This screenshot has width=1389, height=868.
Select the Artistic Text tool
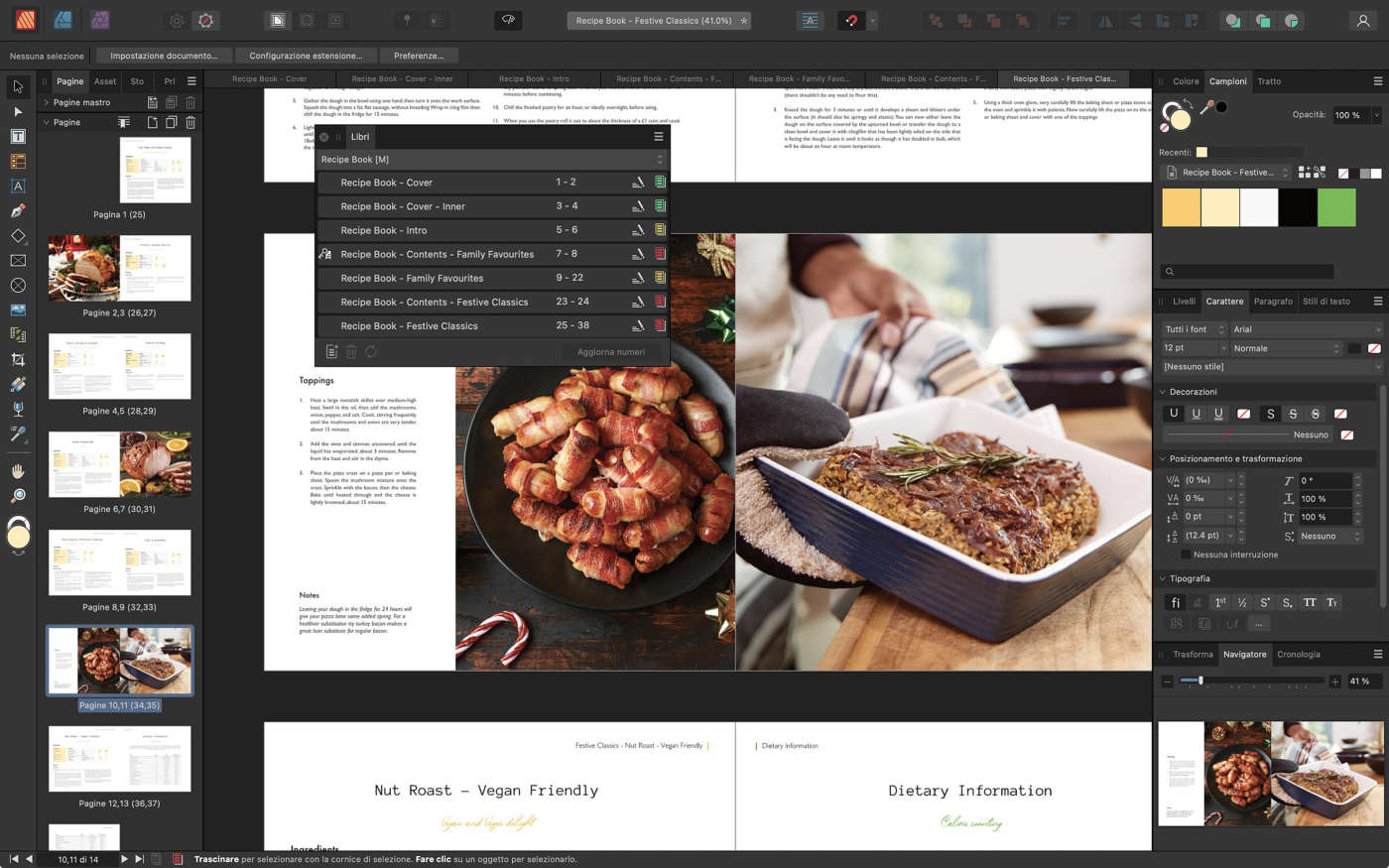[18, 186]
